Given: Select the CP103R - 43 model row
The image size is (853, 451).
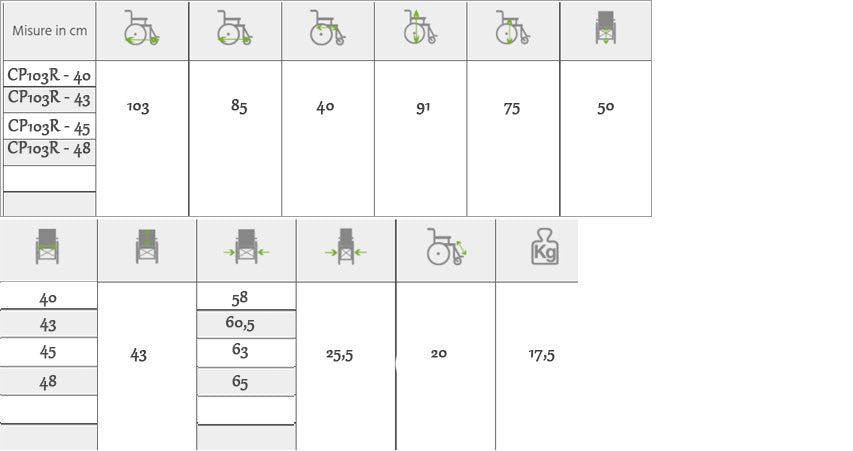Looking at the screenshot, I should click(x=49, y=98).
